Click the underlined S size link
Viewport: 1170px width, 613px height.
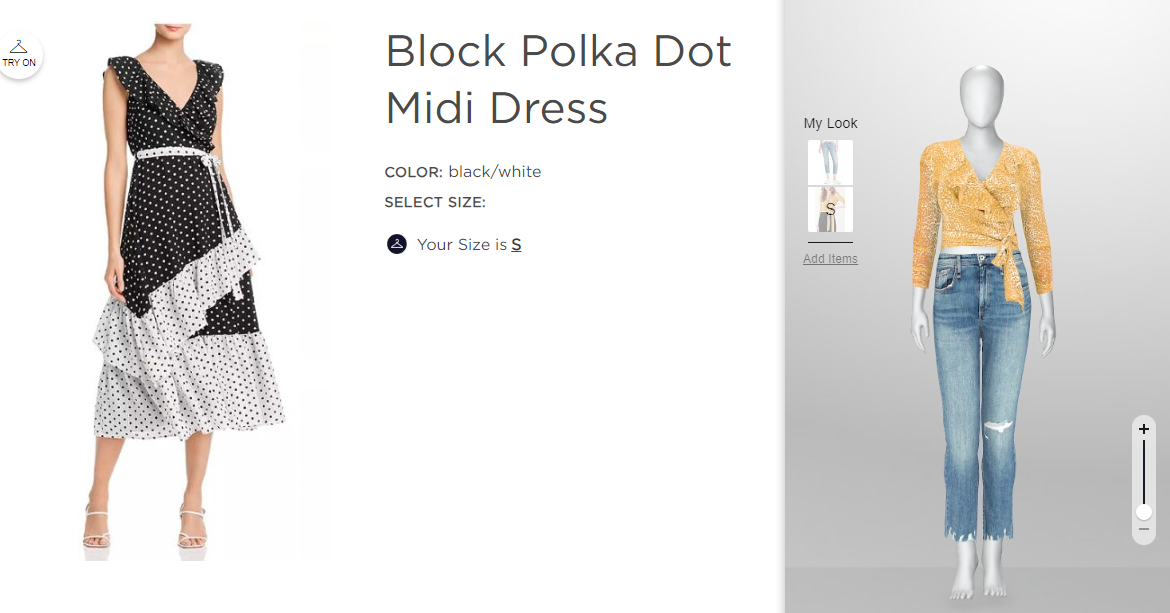516,245
